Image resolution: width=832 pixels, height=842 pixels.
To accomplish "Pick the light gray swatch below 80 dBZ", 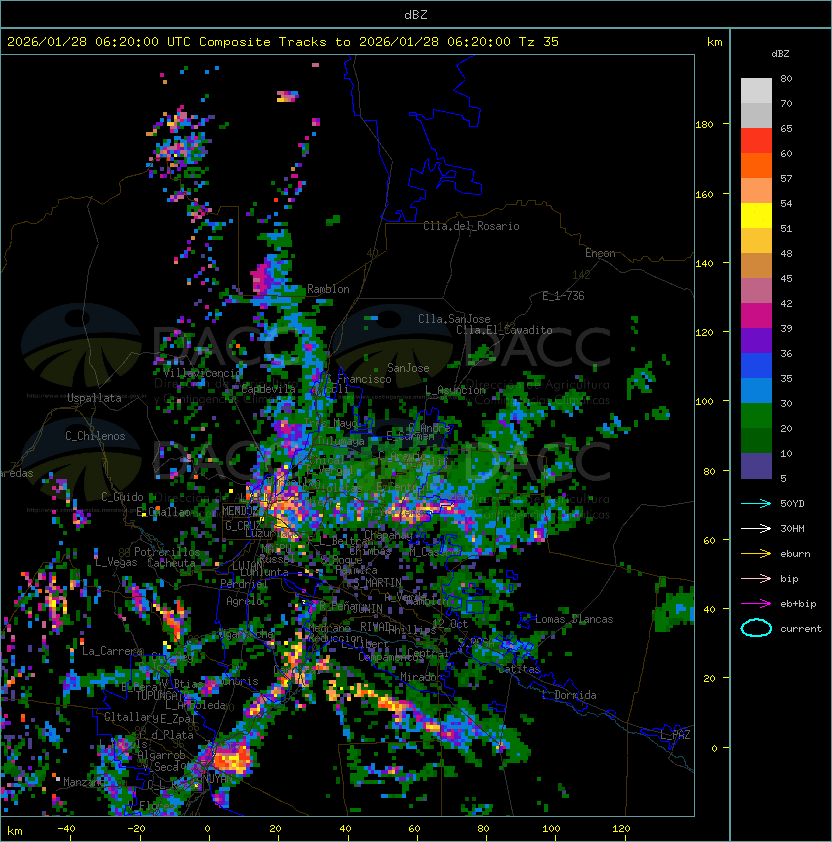I will [x=756, y=91].
